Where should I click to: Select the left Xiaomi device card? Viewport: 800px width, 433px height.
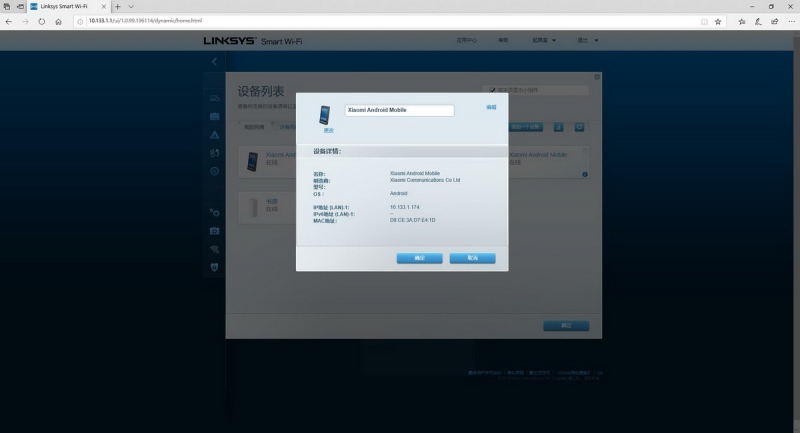[267, 162]
